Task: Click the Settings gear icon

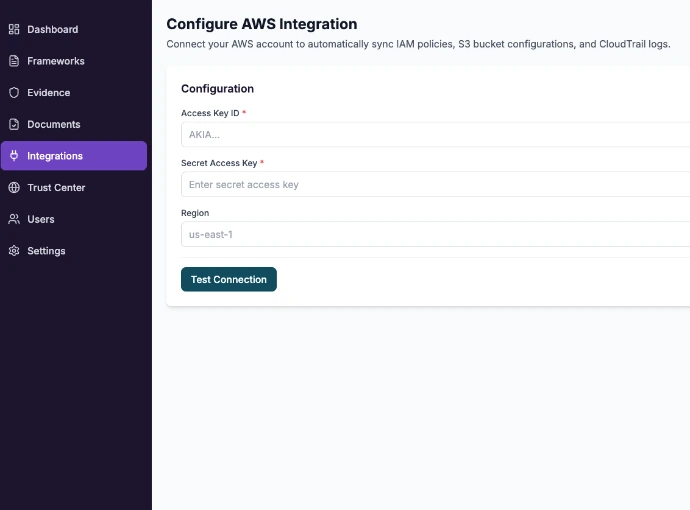Action: point(14,251)
